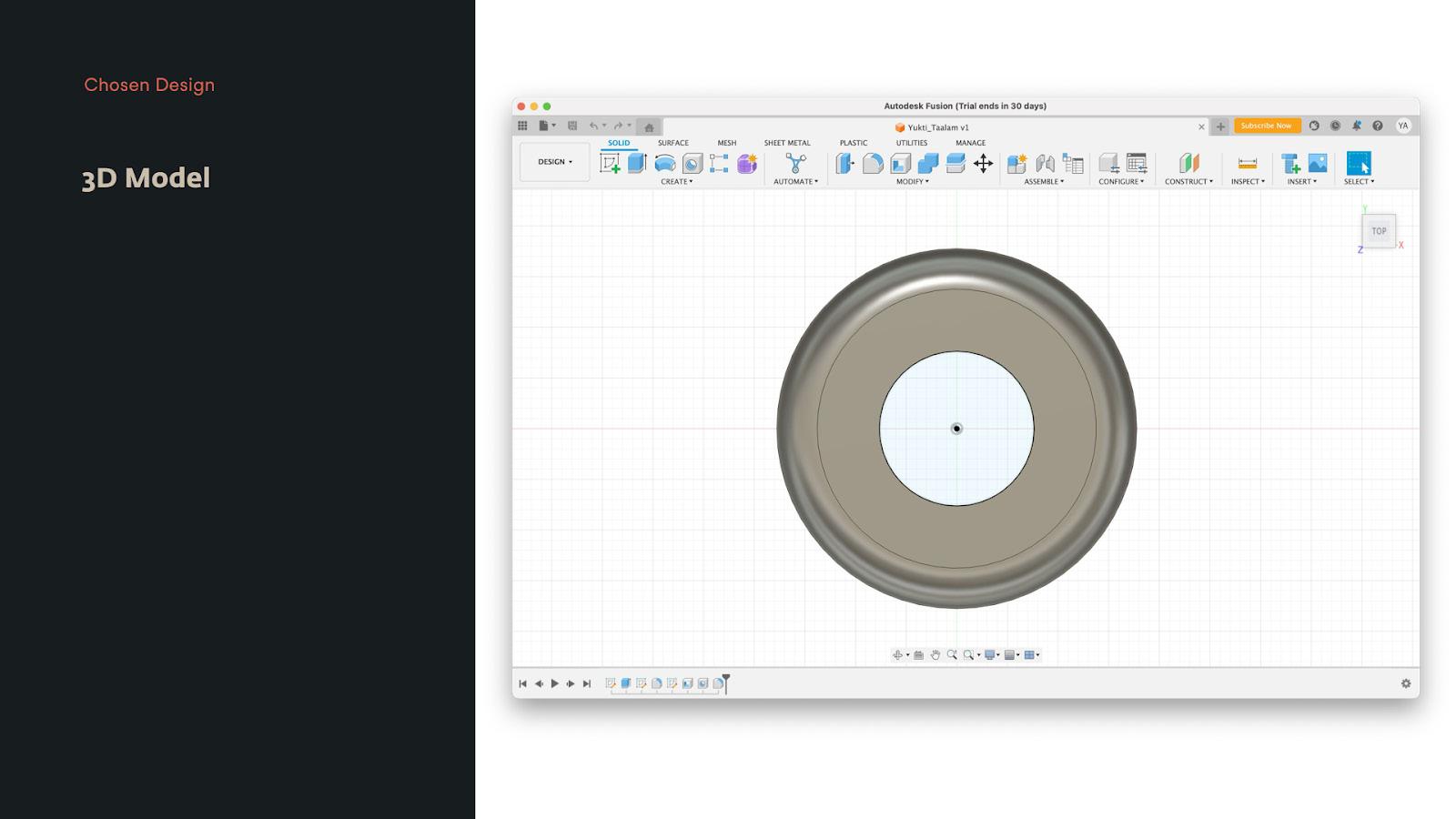Screen dimensions: 1456x819
Task: Click the Insert Canvas image icon
Action: tap(1318, 163)
